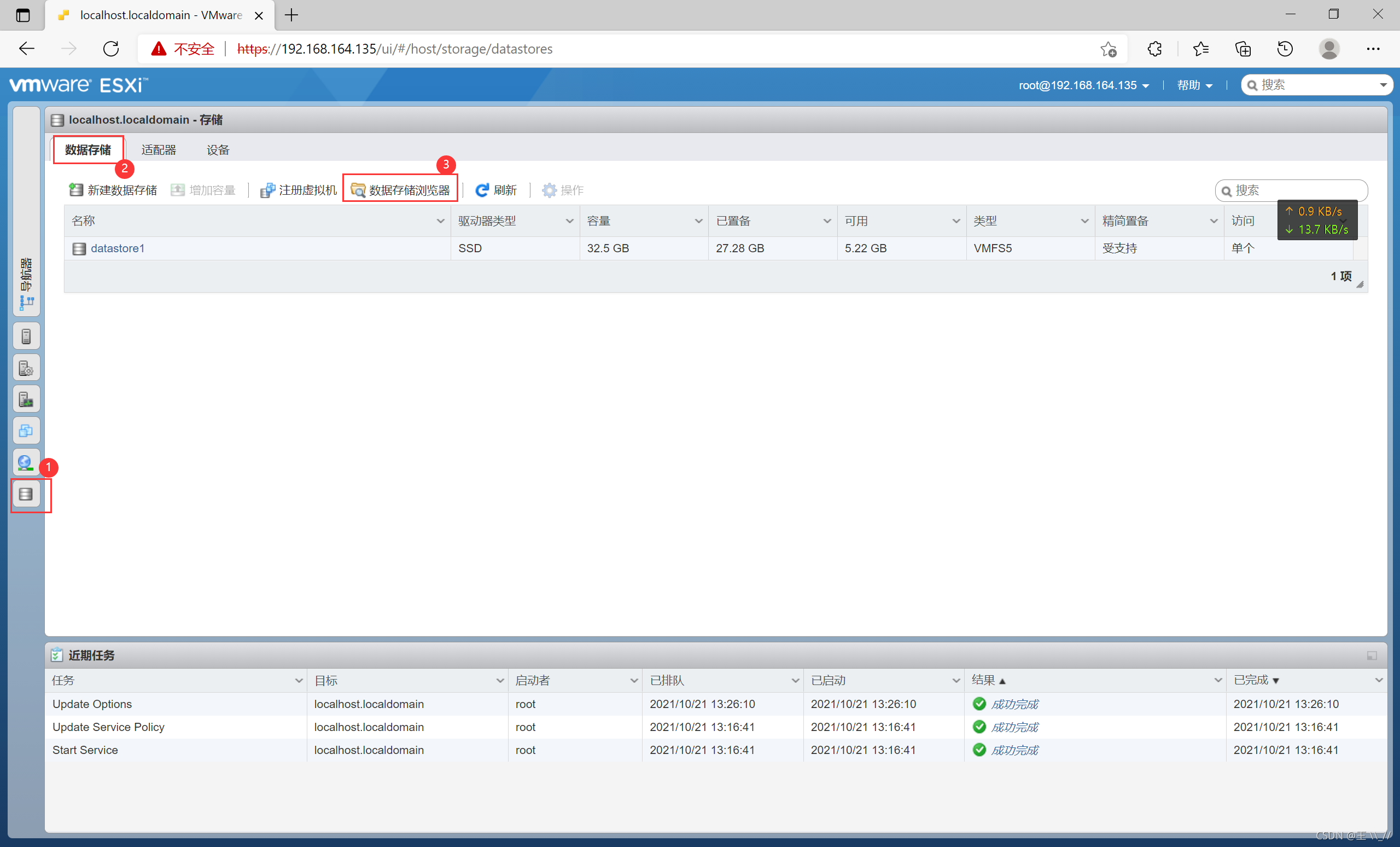Open the 已排队 column dropdown
The width and height of the screenshot is (1400, 847).
click(796, 681)
